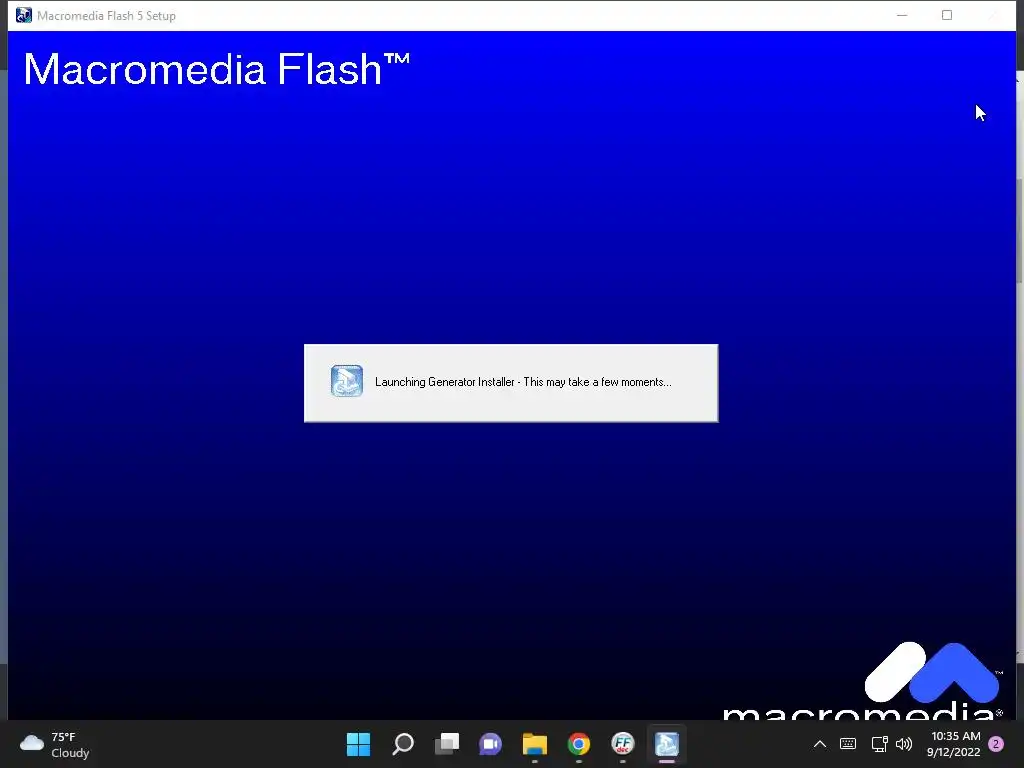
Task: Open the notification count badge
Action: pos(996,744)
